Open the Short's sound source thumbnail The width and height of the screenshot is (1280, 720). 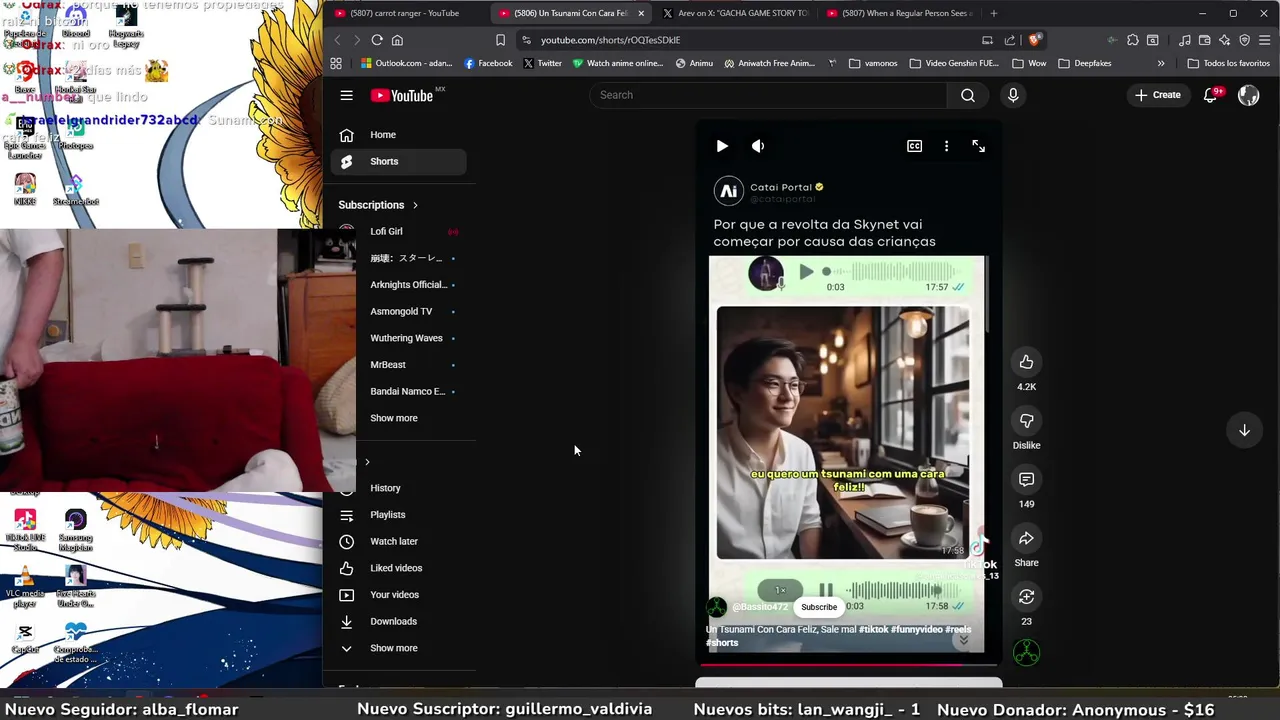[1026, 653]
